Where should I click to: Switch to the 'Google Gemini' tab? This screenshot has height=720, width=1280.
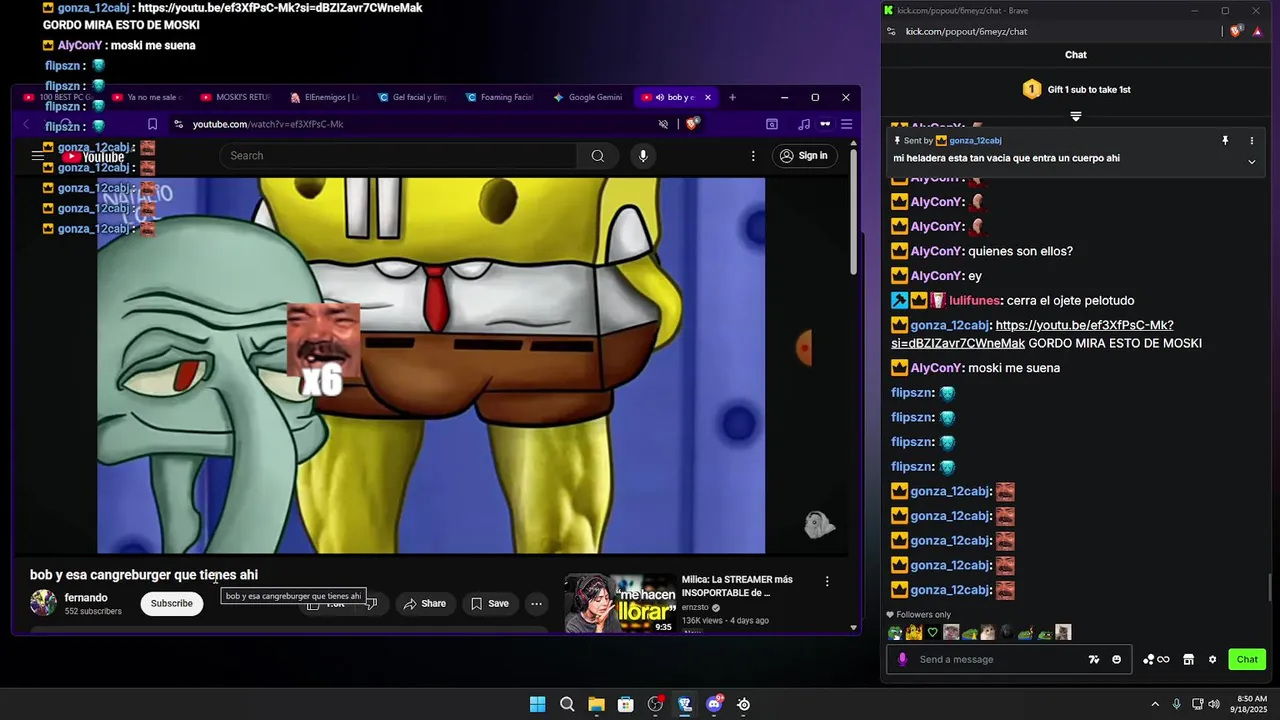point(588,98)
